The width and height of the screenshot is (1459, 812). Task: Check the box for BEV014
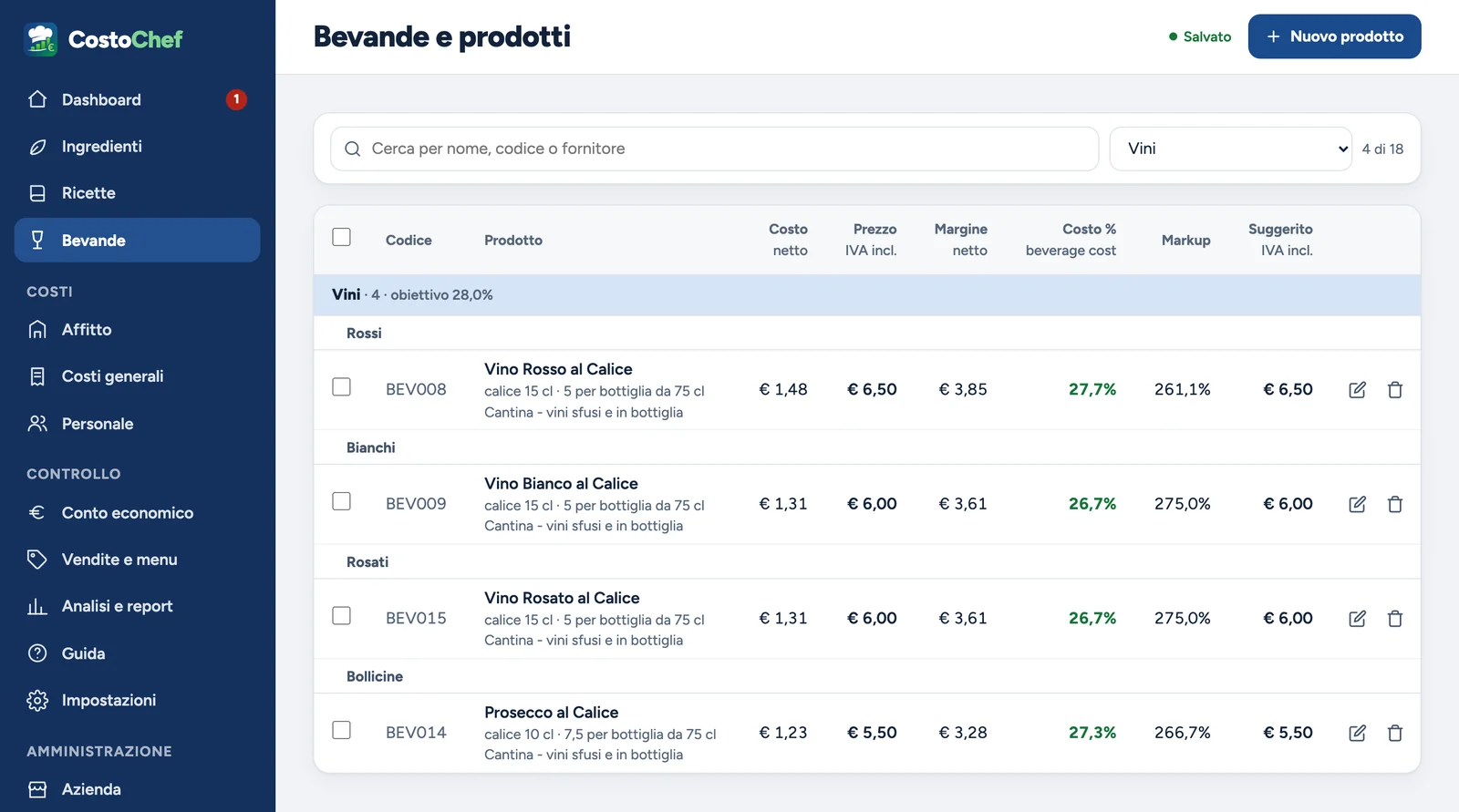pos(342,730)
